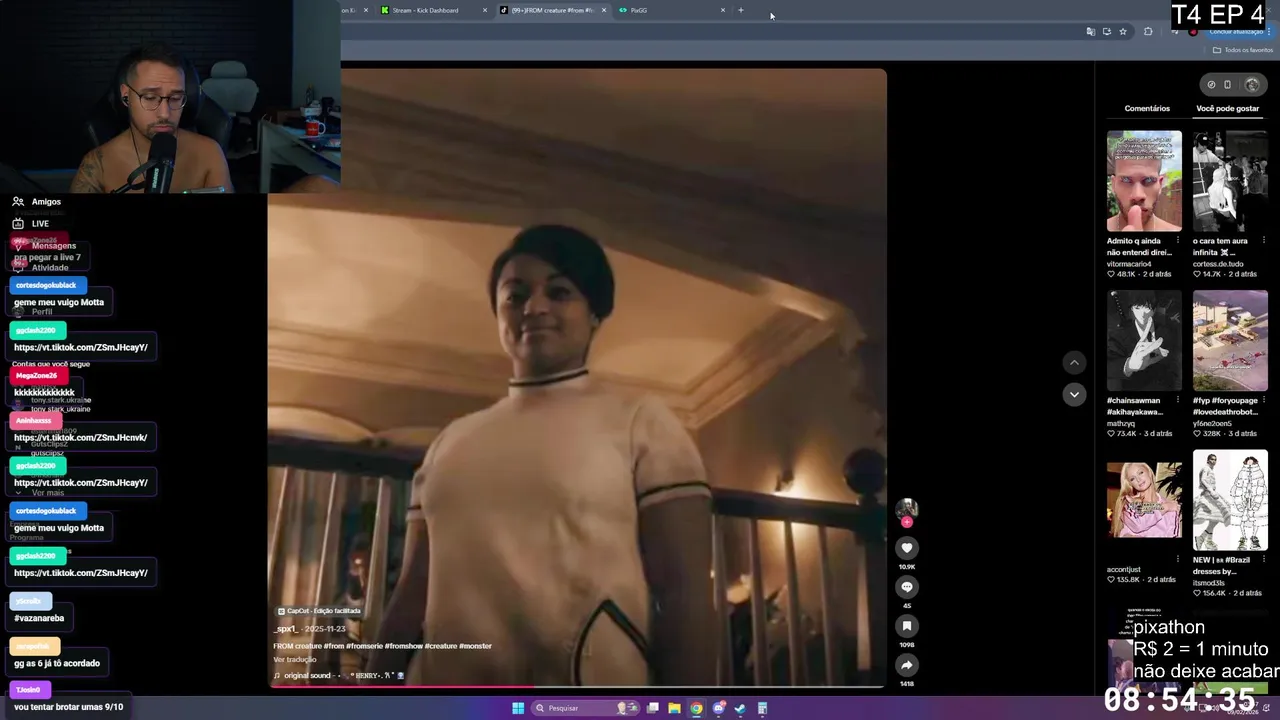Close the Stream - Kick Dashboard tab
This screenshot has width=1280, height=720.
point(485,10)
